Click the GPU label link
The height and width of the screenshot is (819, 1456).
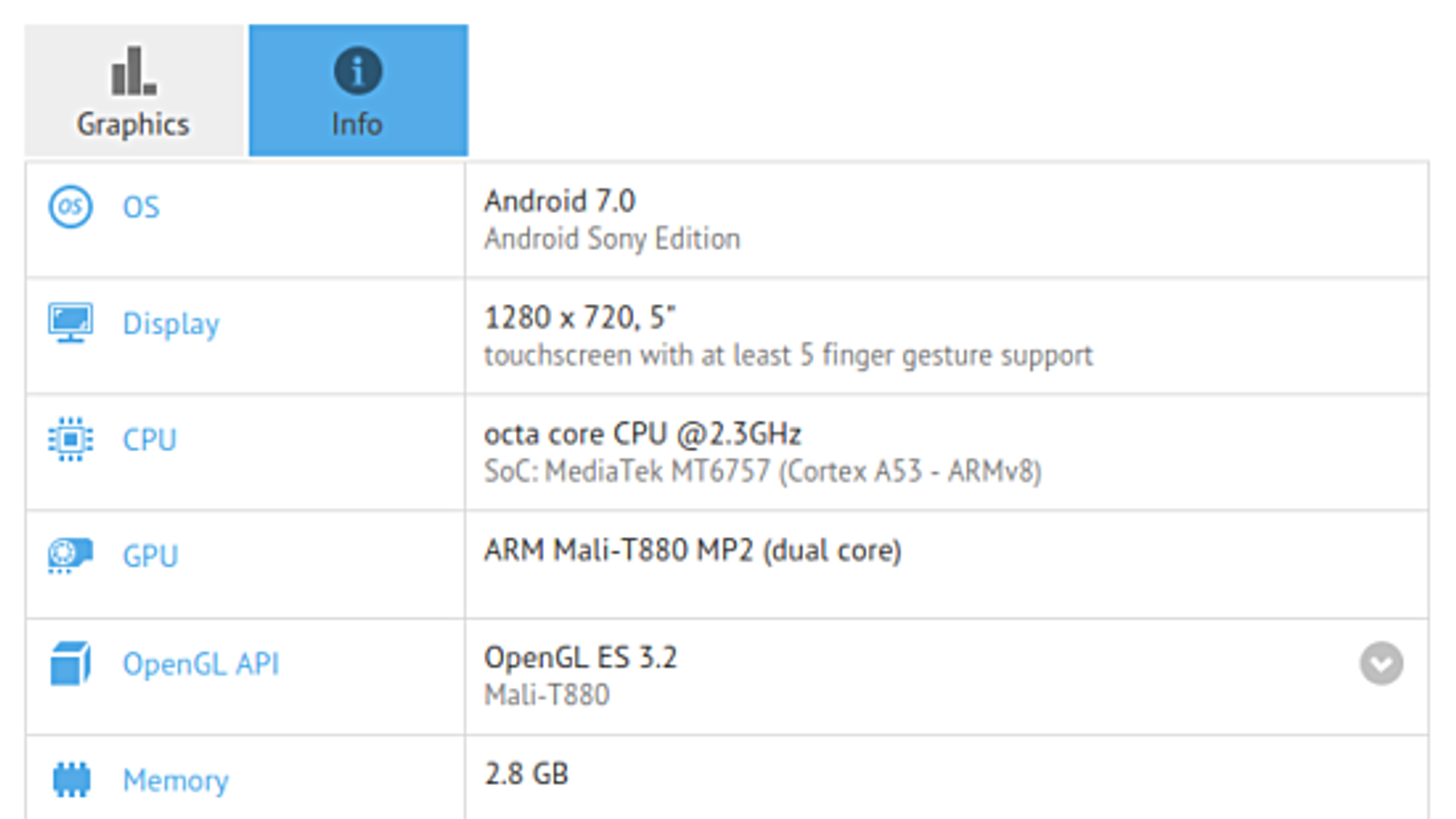click(x=150, y=556)
